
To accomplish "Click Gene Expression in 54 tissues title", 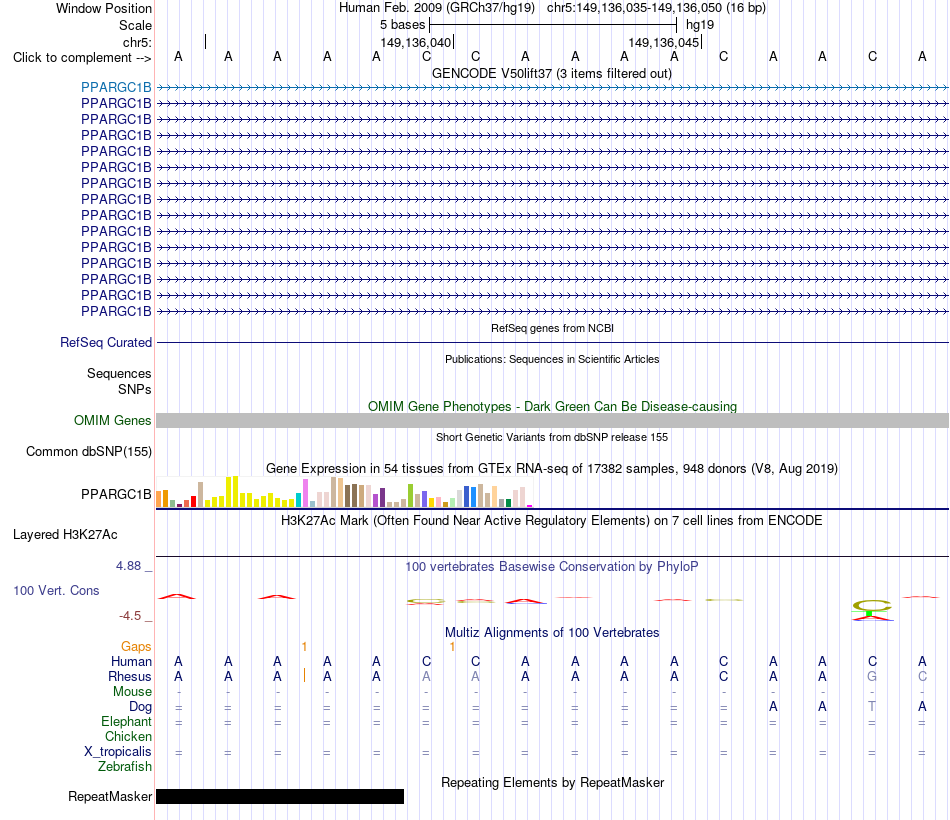I will coord(552,468).
